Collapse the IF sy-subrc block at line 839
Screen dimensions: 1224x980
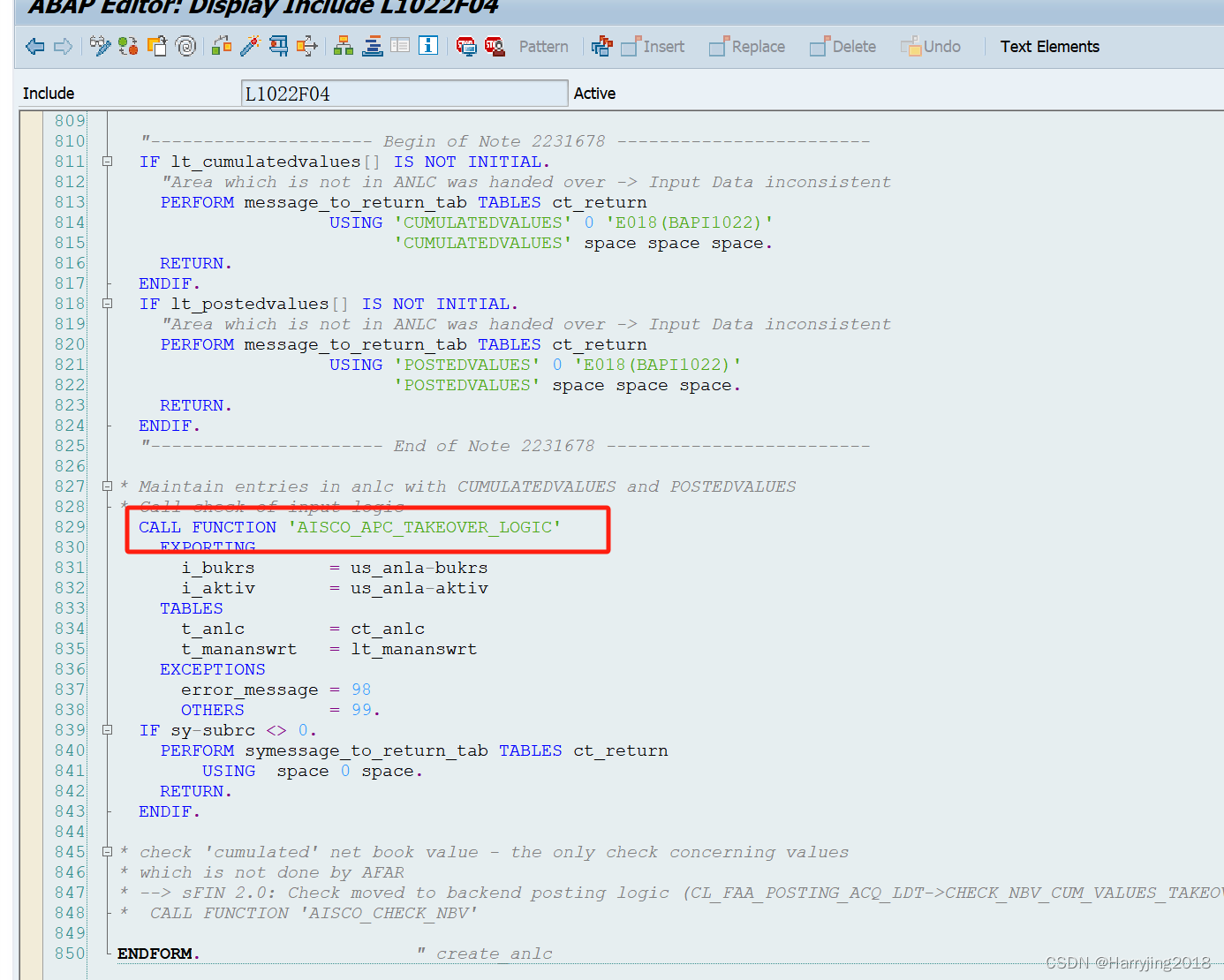pos(107,730)
